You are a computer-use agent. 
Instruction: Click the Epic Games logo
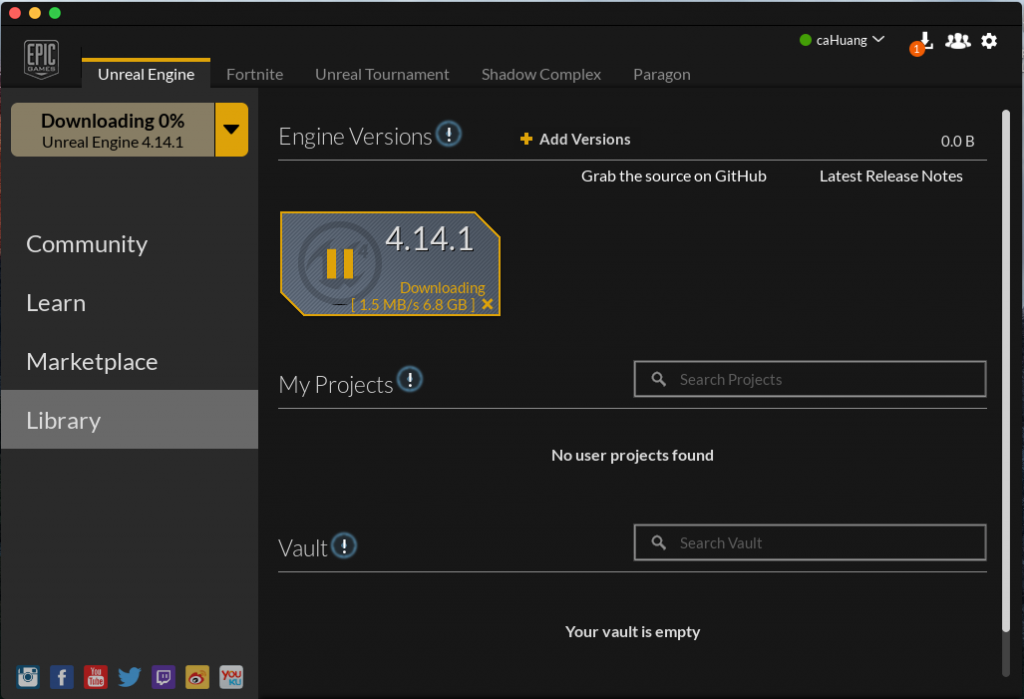(x=41, y=59)
